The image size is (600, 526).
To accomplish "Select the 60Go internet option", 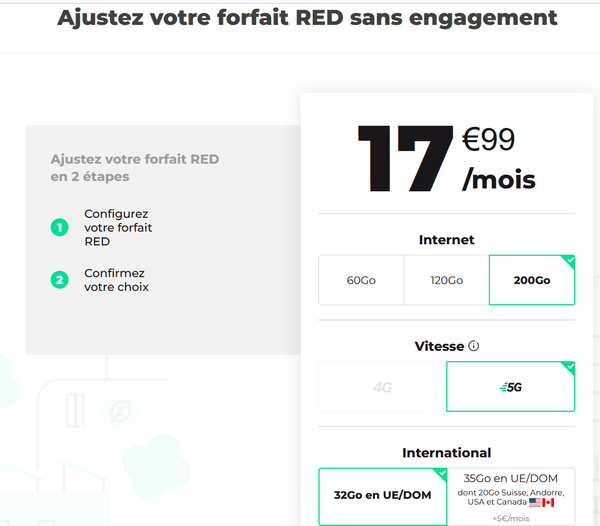I will click(361, 280).
